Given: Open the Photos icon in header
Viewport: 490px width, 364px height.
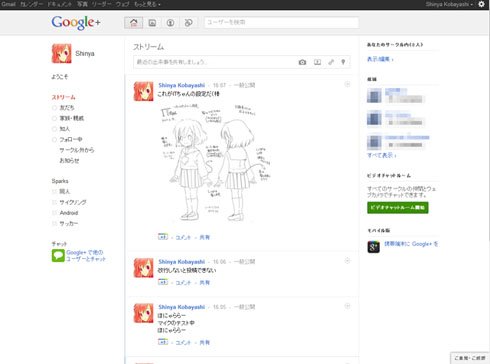Looking at the screenshot, I should (152, 23).
